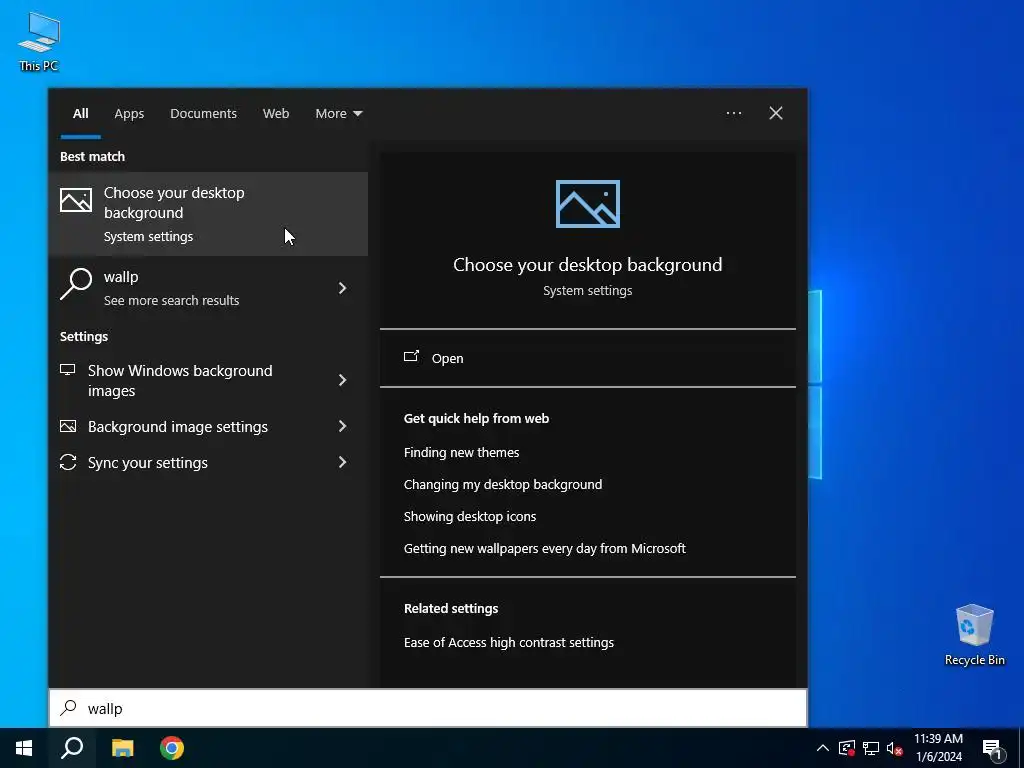Click the Open icon in preview pane
Viewport: 1024px width, 768px height.
tap(411, 357)
